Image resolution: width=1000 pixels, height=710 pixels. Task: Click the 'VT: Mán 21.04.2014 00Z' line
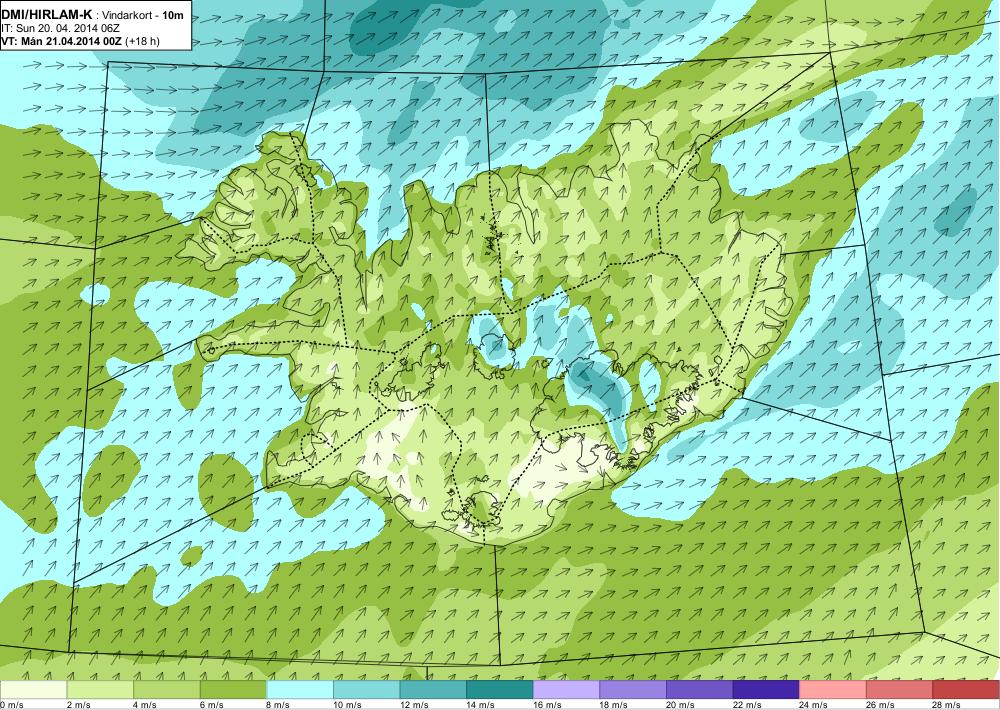tap(62, 41)
